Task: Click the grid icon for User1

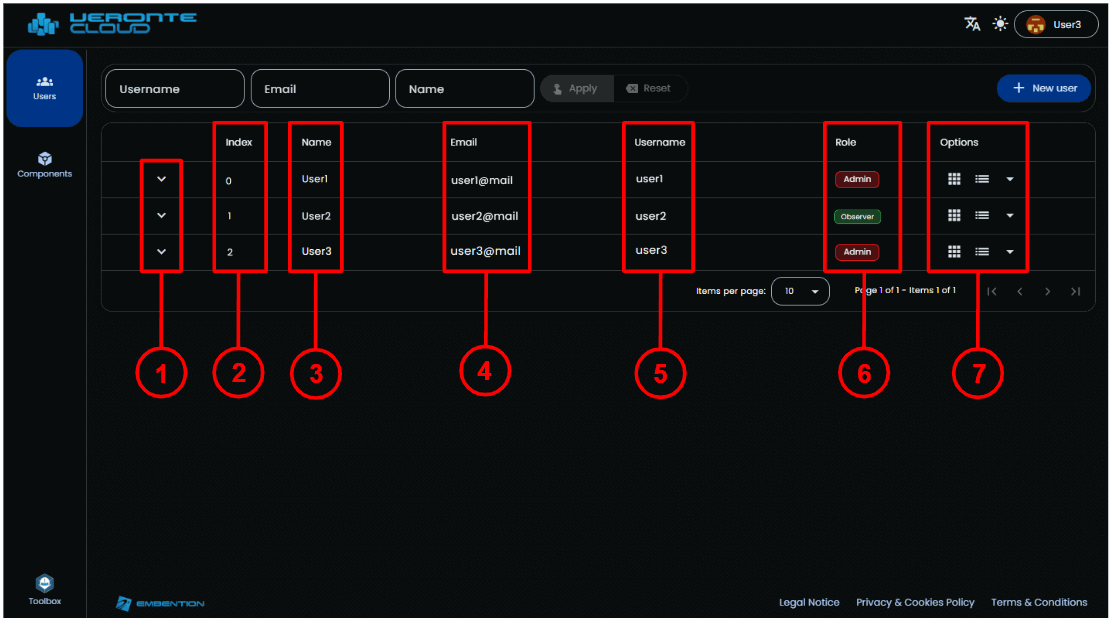Action: pos(954,179)
